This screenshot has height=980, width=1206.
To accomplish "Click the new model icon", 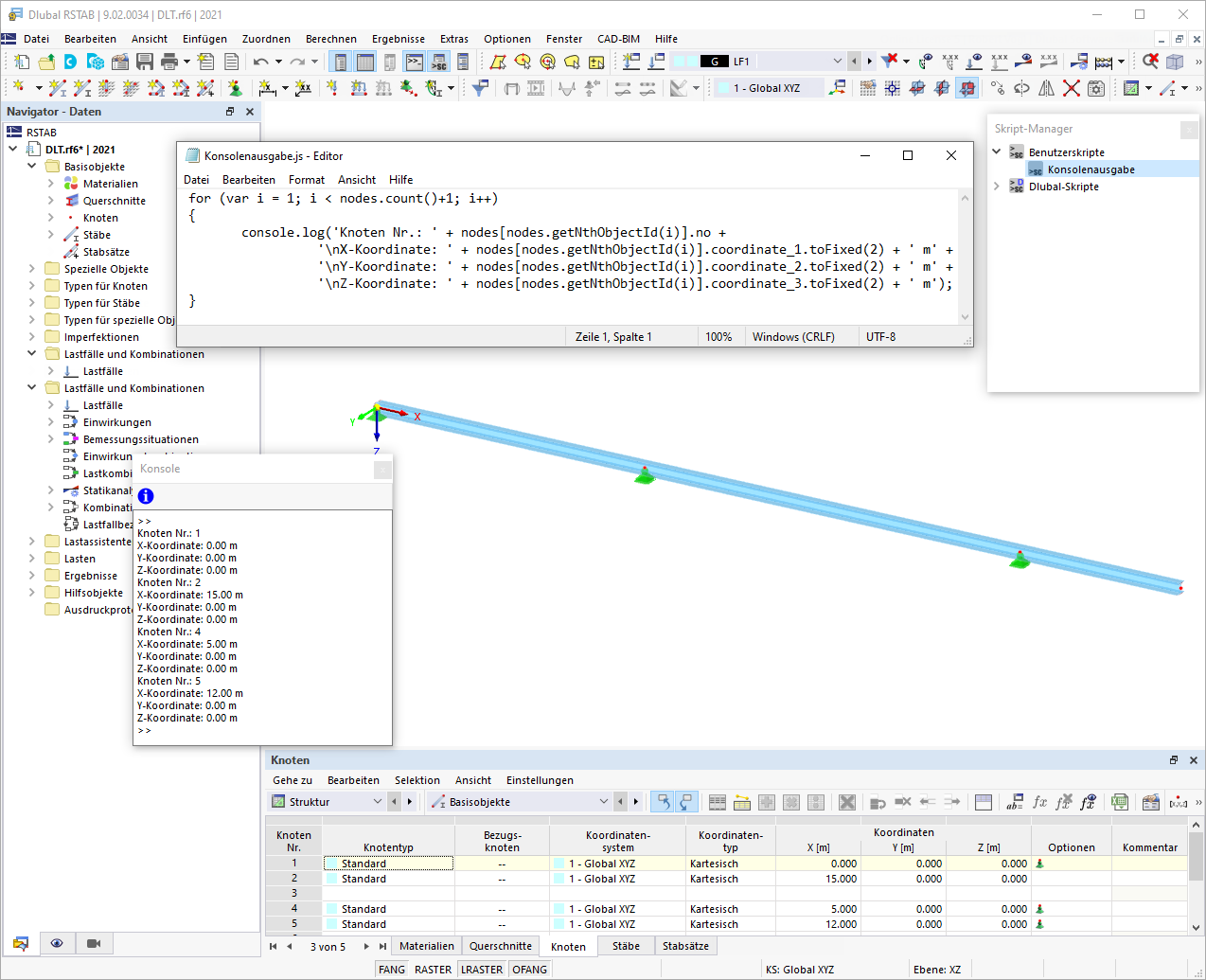I will coord(21,62).
